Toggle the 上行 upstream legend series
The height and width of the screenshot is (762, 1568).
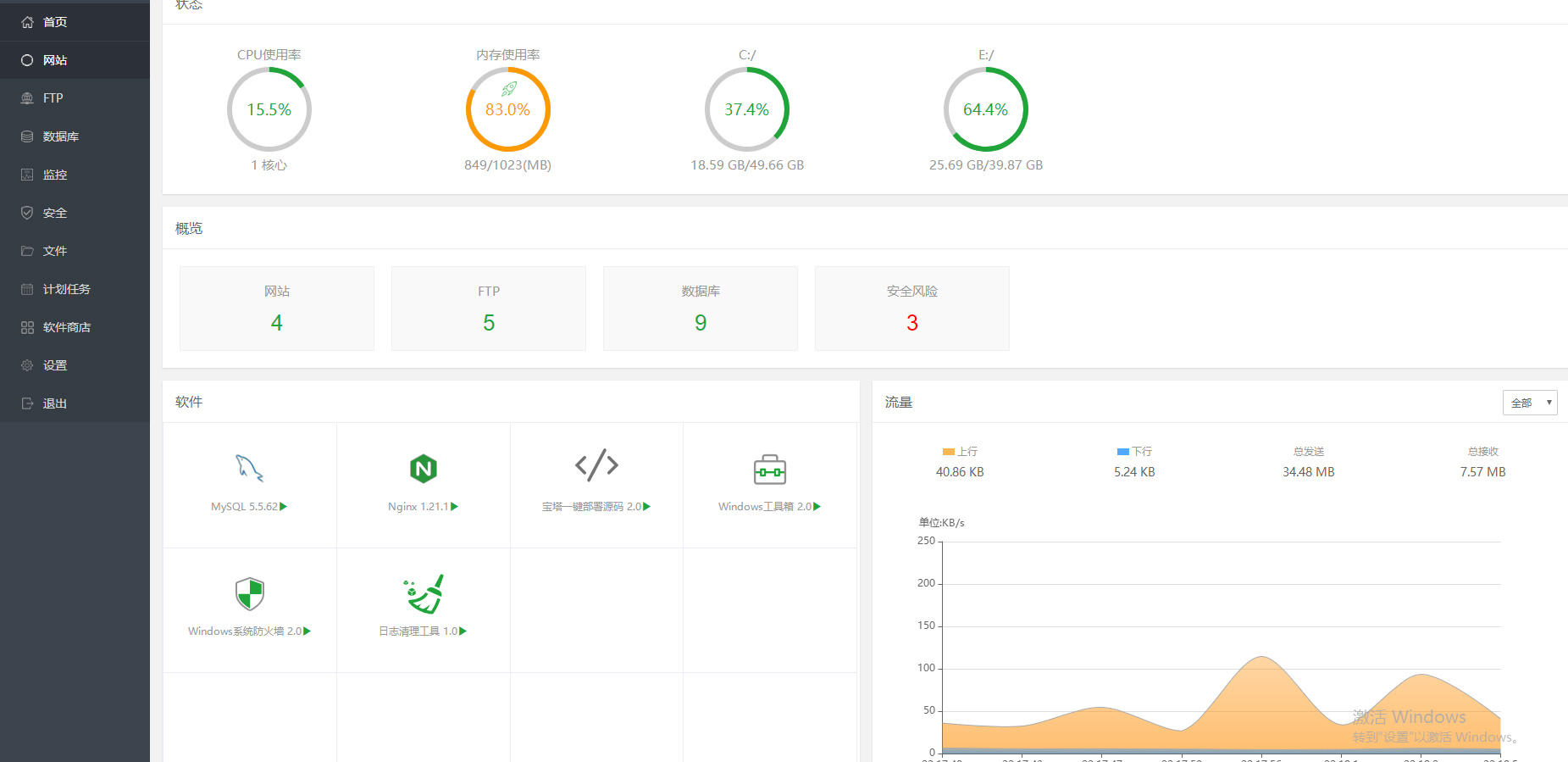coord(960,452)
